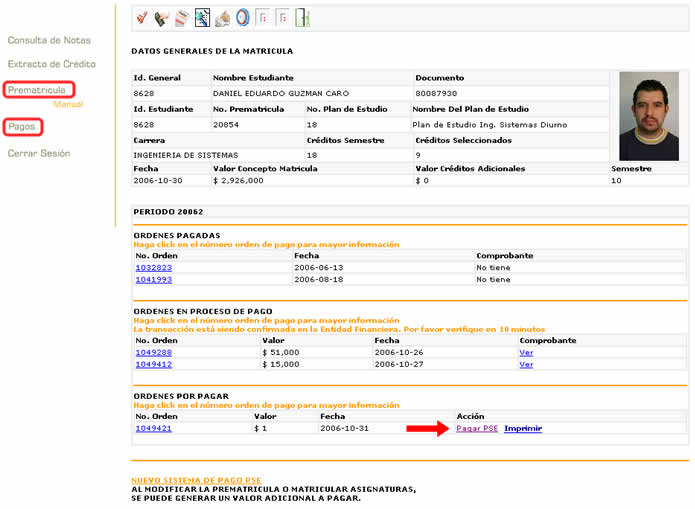Click Imprimir link for pending order

(x=523, y=428)
